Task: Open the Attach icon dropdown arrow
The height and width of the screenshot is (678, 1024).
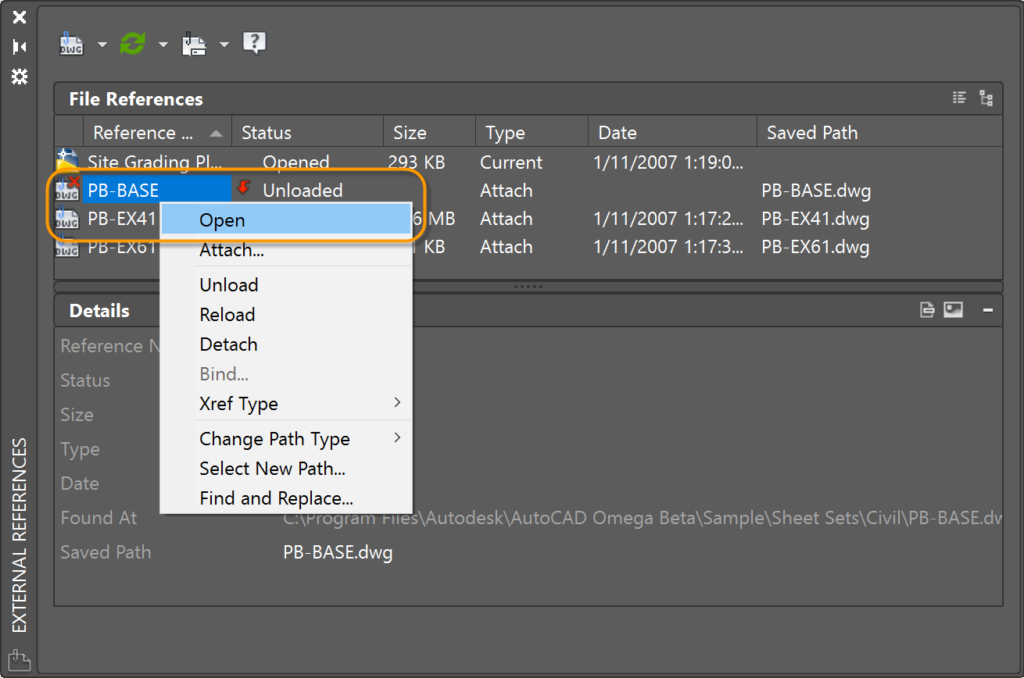Action: point(101,43)
